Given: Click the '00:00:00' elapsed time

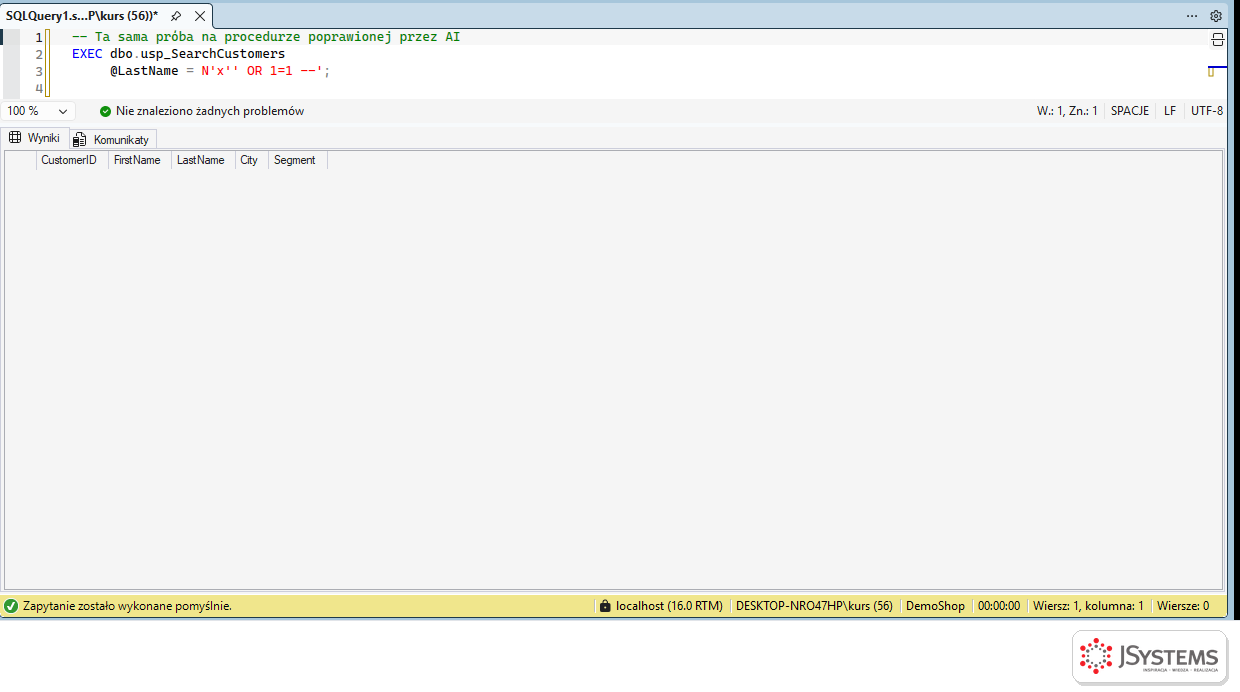Looking at the screenshot, I should (999, 606).
